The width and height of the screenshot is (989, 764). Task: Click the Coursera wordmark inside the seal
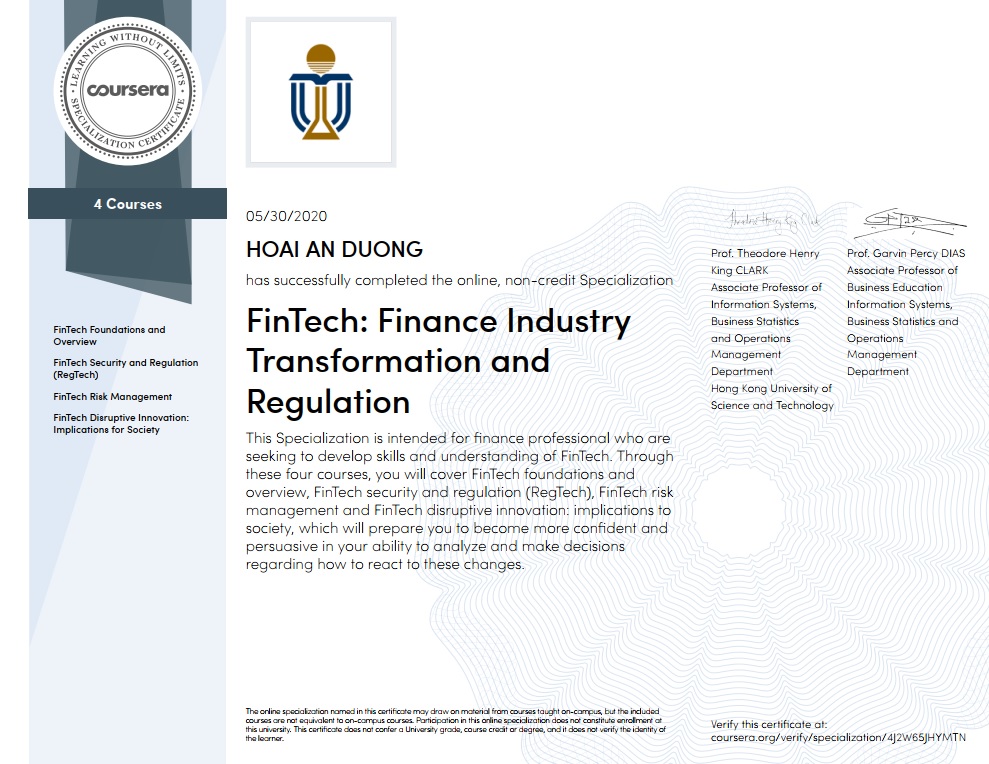coord(127,88)
